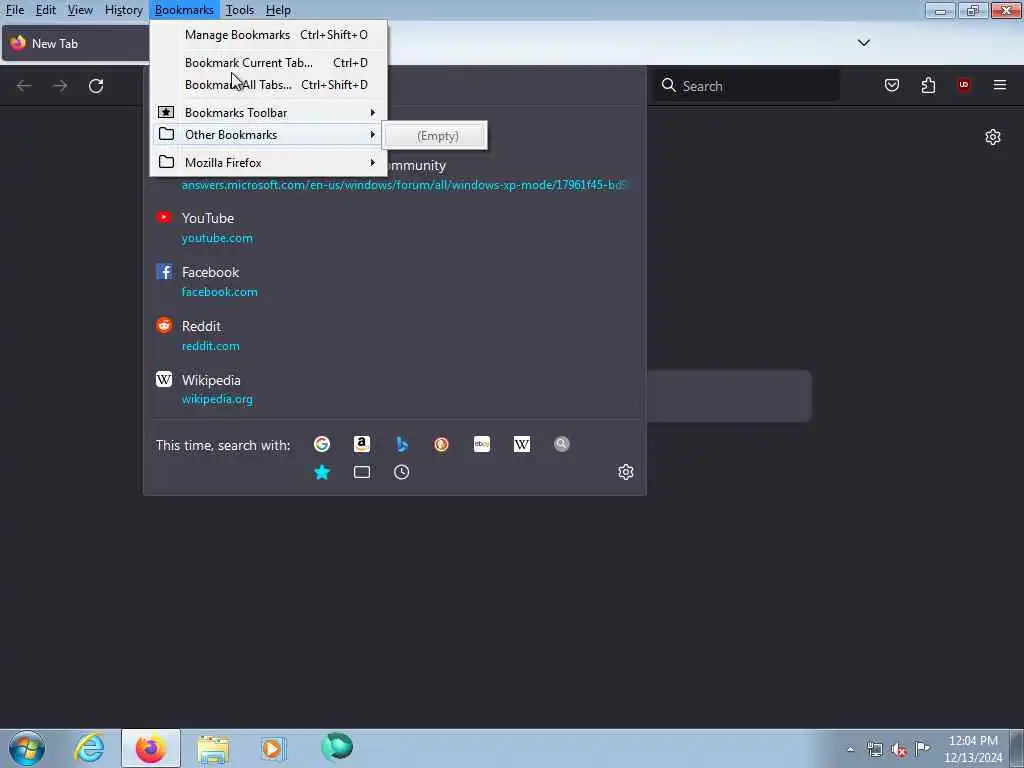Open Windows Media Player from the taskbar
The image size is (1024, 768).
(274, 748)
